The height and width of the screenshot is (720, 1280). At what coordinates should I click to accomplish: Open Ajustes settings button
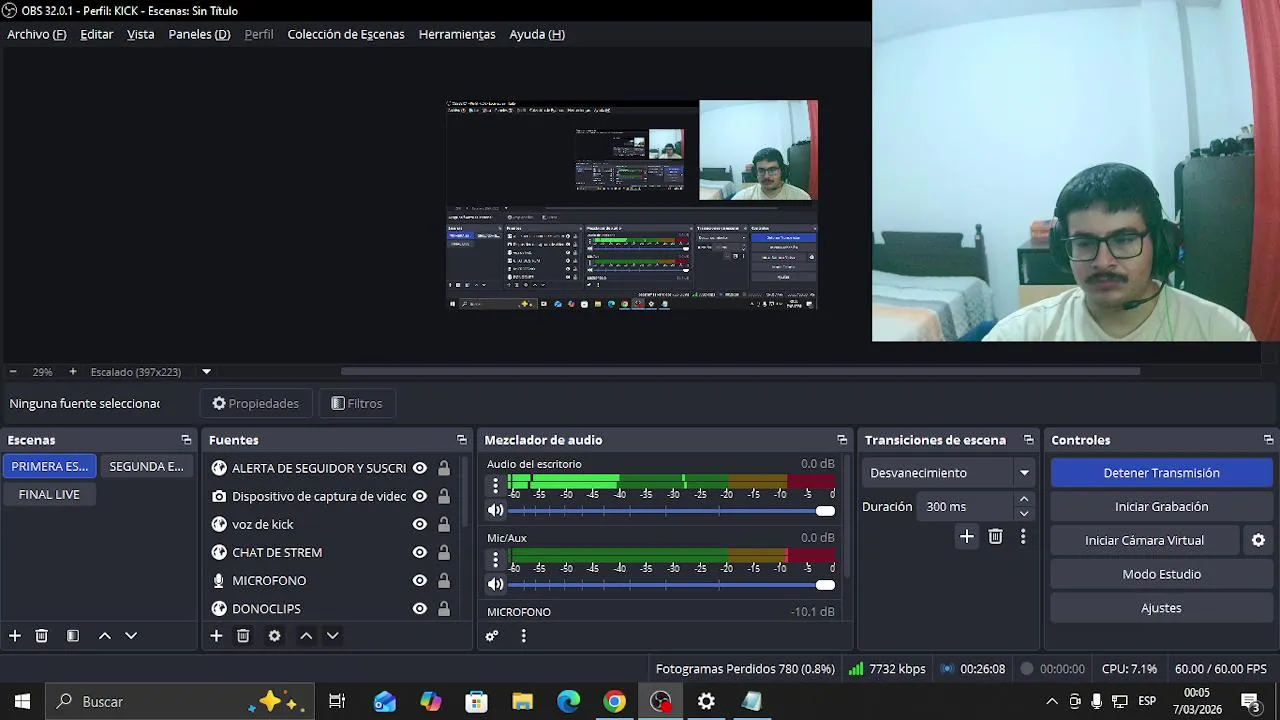tap(1161, 608)
